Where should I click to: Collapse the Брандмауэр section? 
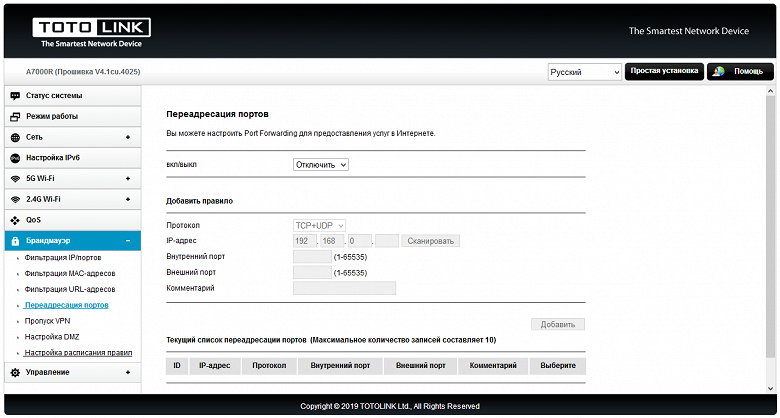pyautogui.click(x=128, y=241)
